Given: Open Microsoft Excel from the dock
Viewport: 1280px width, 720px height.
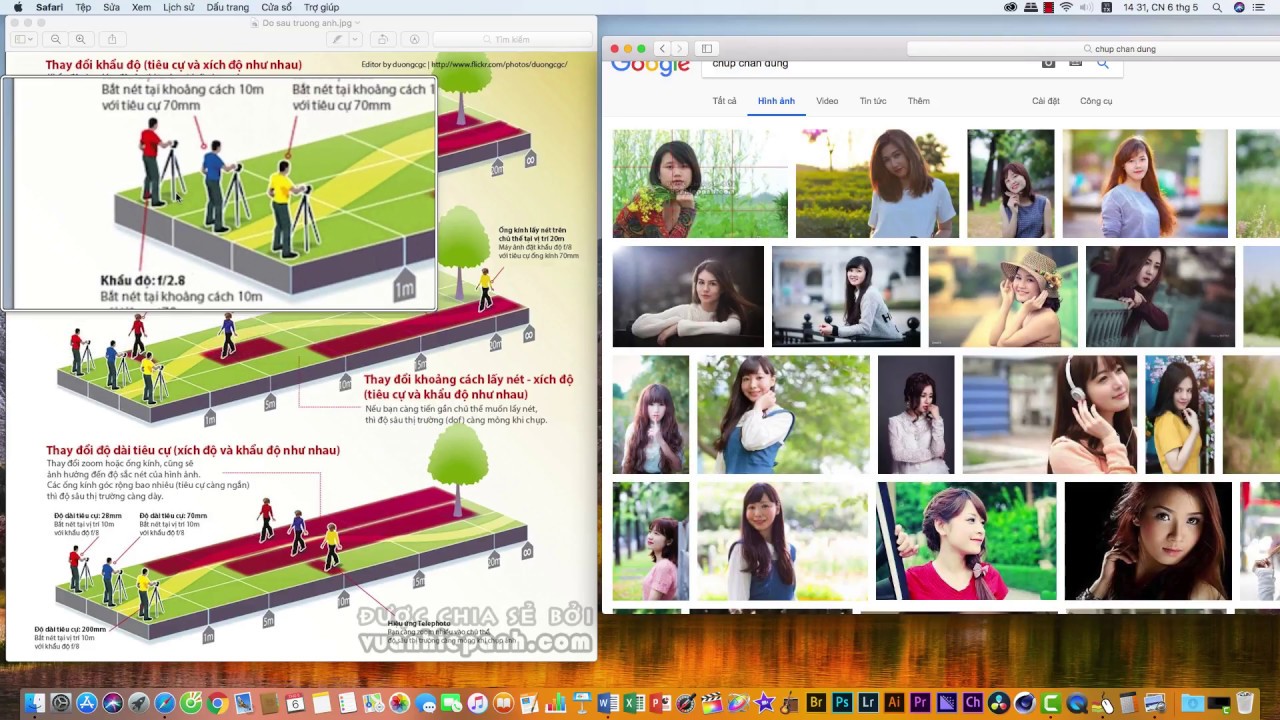Looking at the screenshot, I should 634,703.
